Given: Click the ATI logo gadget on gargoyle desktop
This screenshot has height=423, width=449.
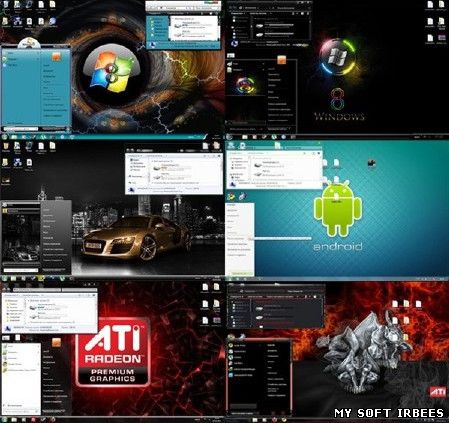Looking at the screenshot, I should 438,391.
